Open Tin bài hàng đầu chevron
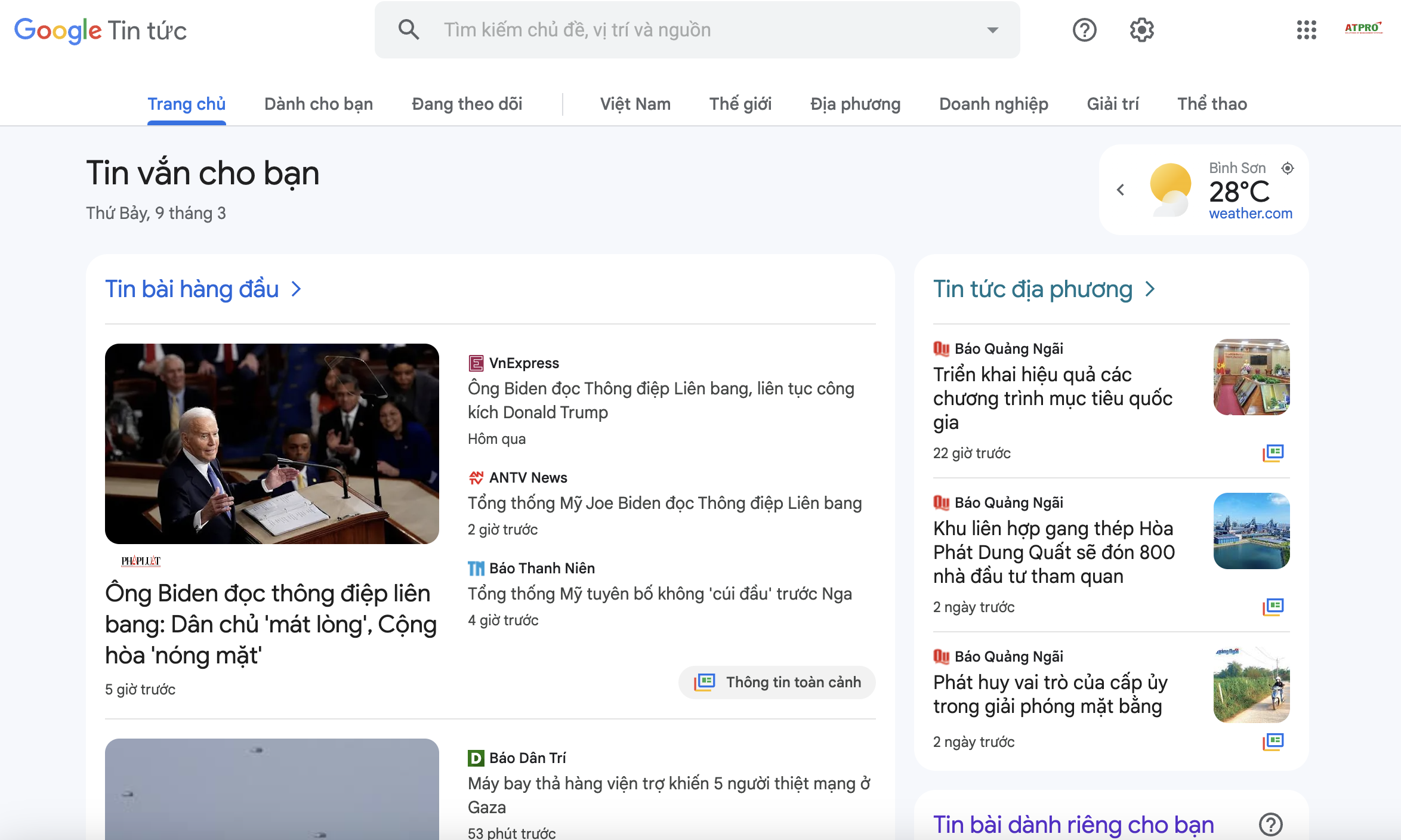 point(296,289)
